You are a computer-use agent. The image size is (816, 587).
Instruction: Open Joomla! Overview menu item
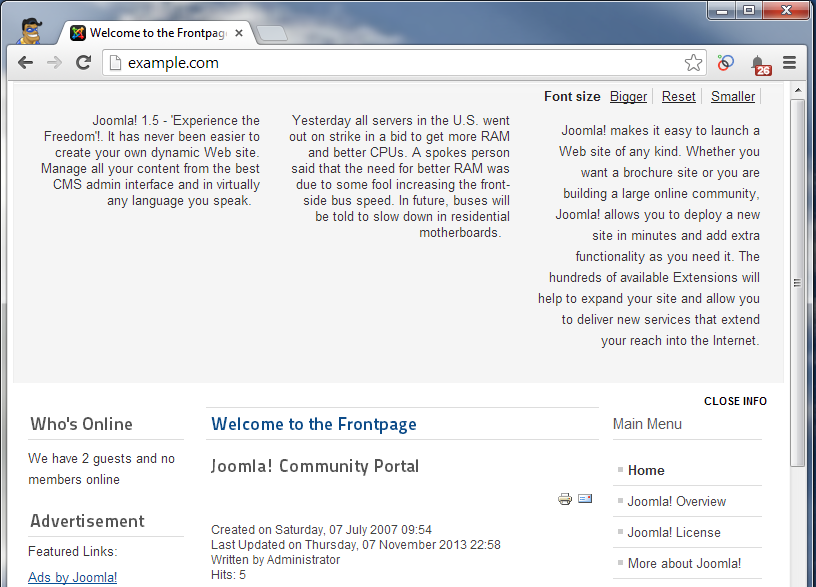tap(677, 502)
